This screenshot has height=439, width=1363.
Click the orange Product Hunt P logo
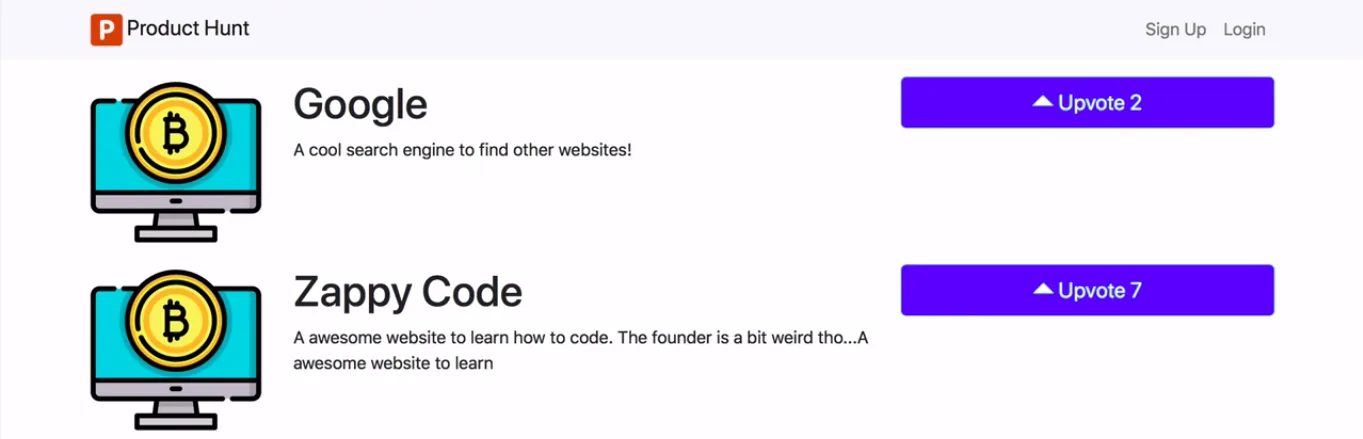coord(106,30)
